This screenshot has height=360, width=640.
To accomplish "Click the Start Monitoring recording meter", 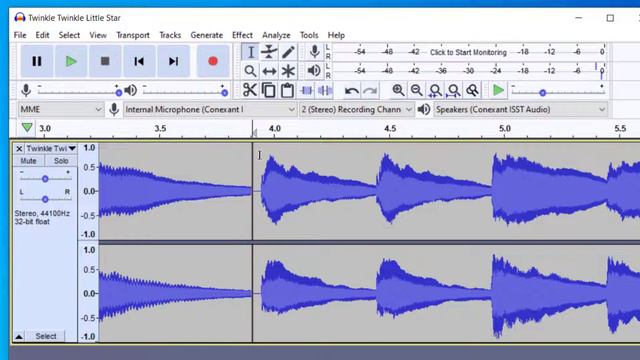I will click(468, 52).
